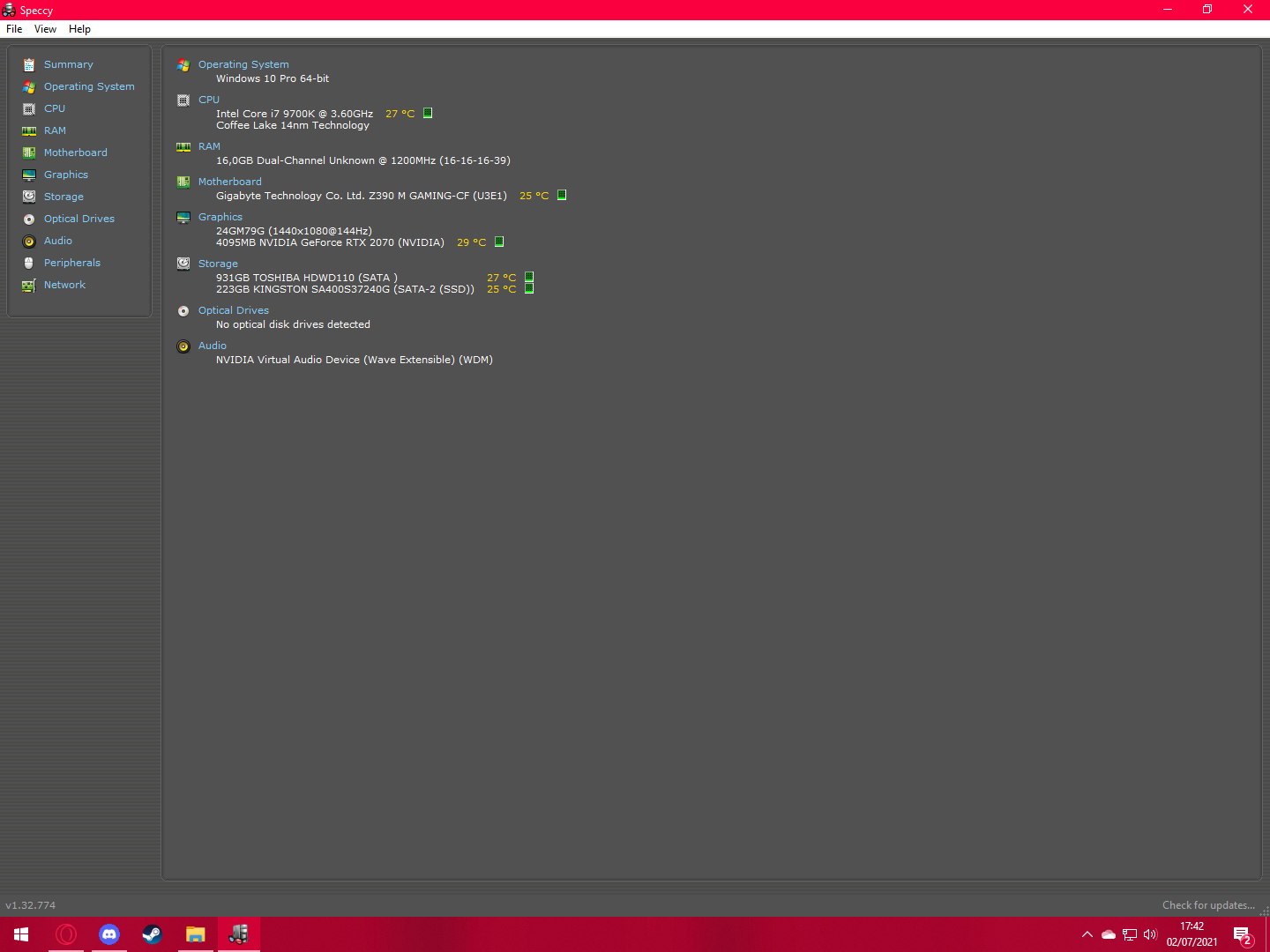The image size is (1270, 952).
Task: Click the Audio speaker icon in sidebar
Action: 29,241
